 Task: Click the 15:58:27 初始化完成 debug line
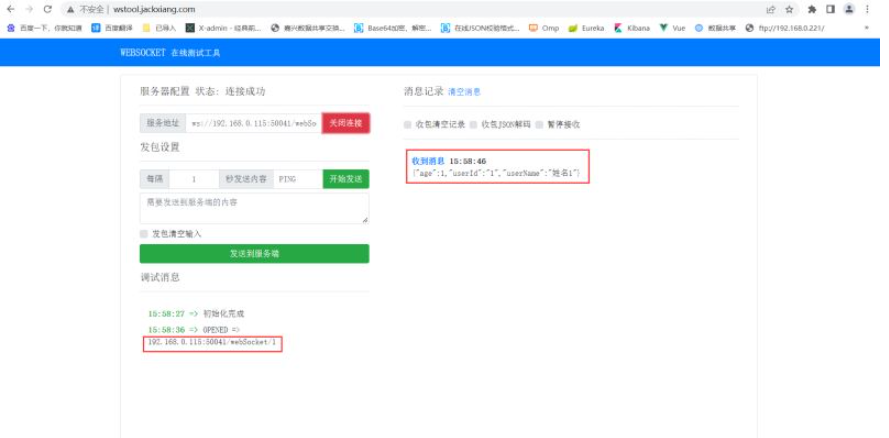(x=196, y=313)
